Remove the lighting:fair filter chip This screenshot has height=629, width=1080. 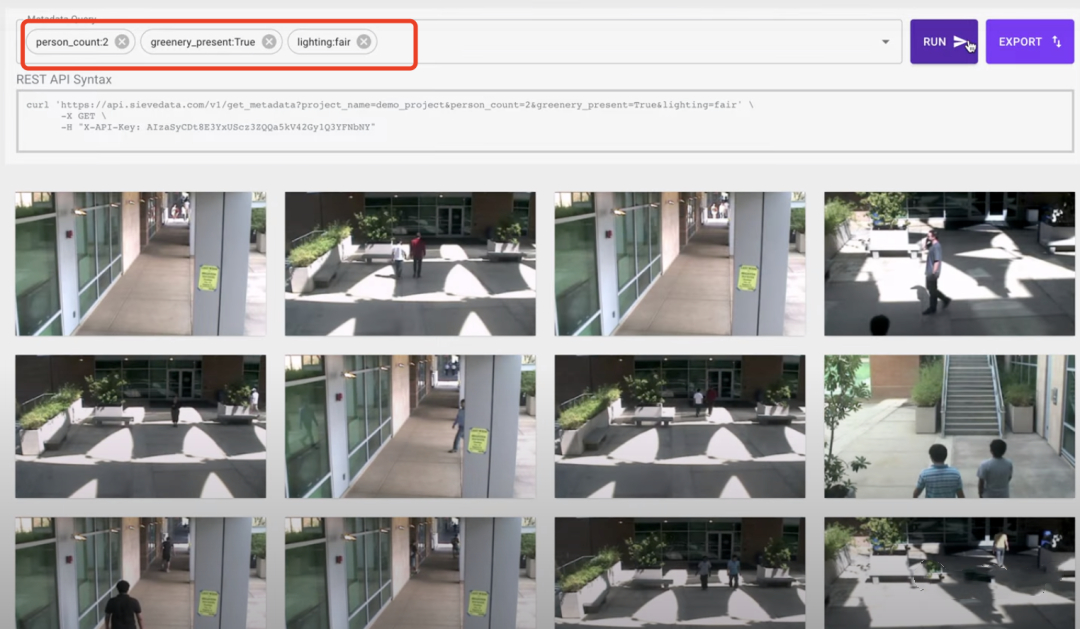pyautogui.click(x=364, y=42)
